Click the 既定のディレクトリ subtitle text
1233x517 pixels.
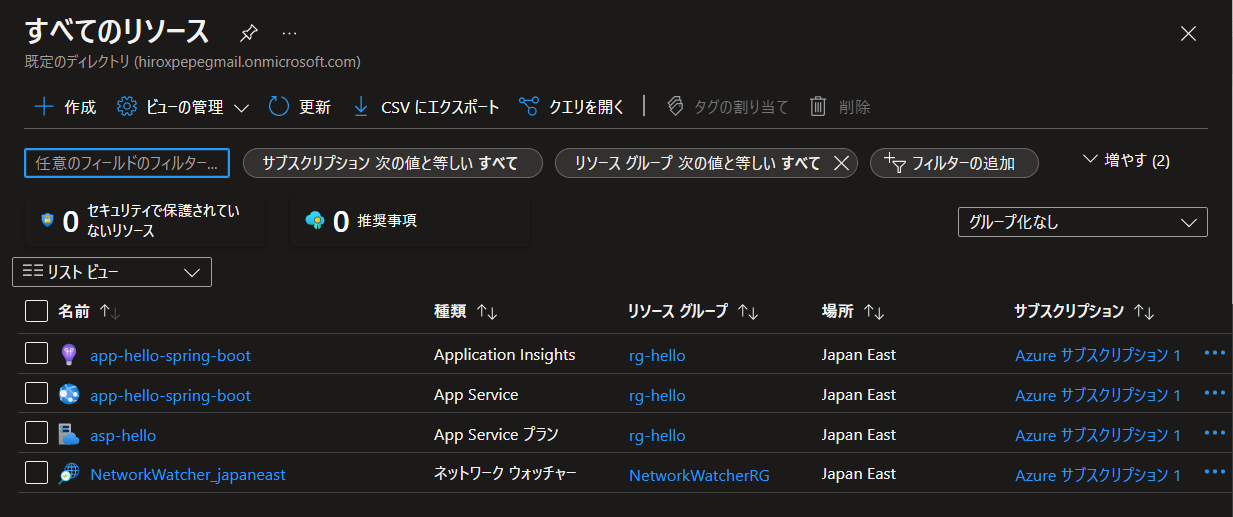pyautogui.click(x=193, y=62)
